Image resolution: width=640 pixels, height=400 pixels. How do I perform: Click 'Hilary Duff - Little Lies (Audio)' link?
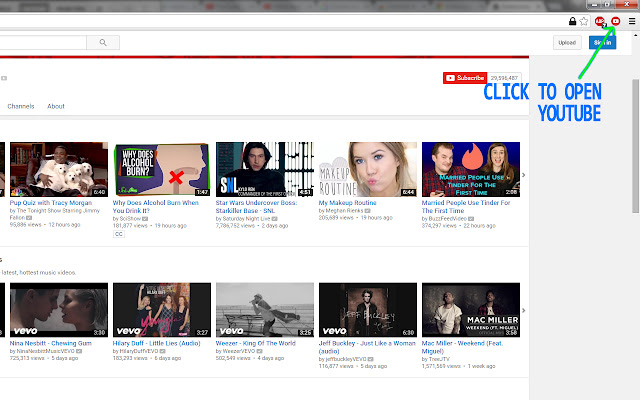tap(157, 343)
